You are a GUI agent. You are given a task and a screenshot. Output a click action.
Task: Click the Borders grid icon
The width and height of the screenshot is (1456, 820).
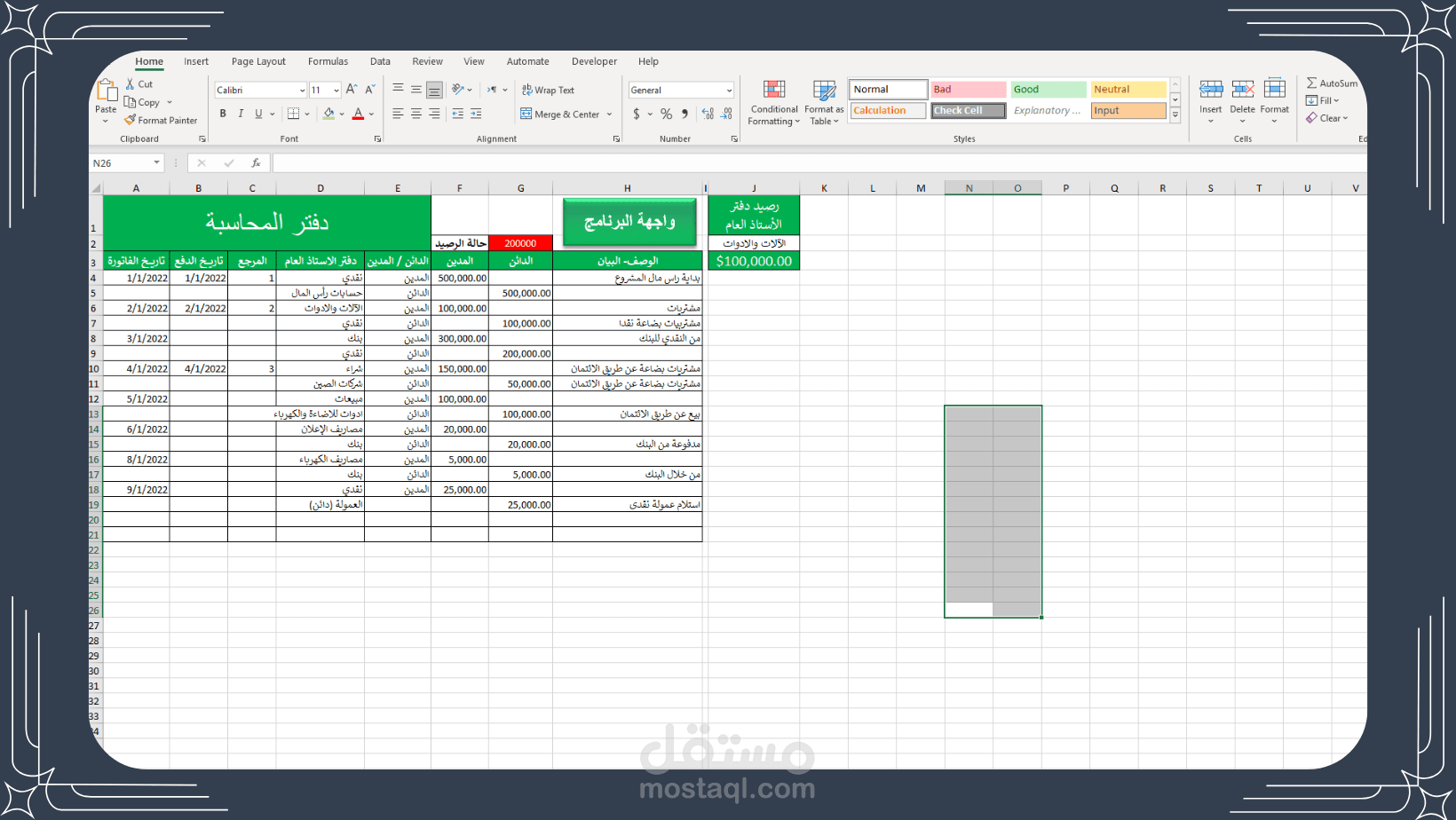tap(293, 114)
